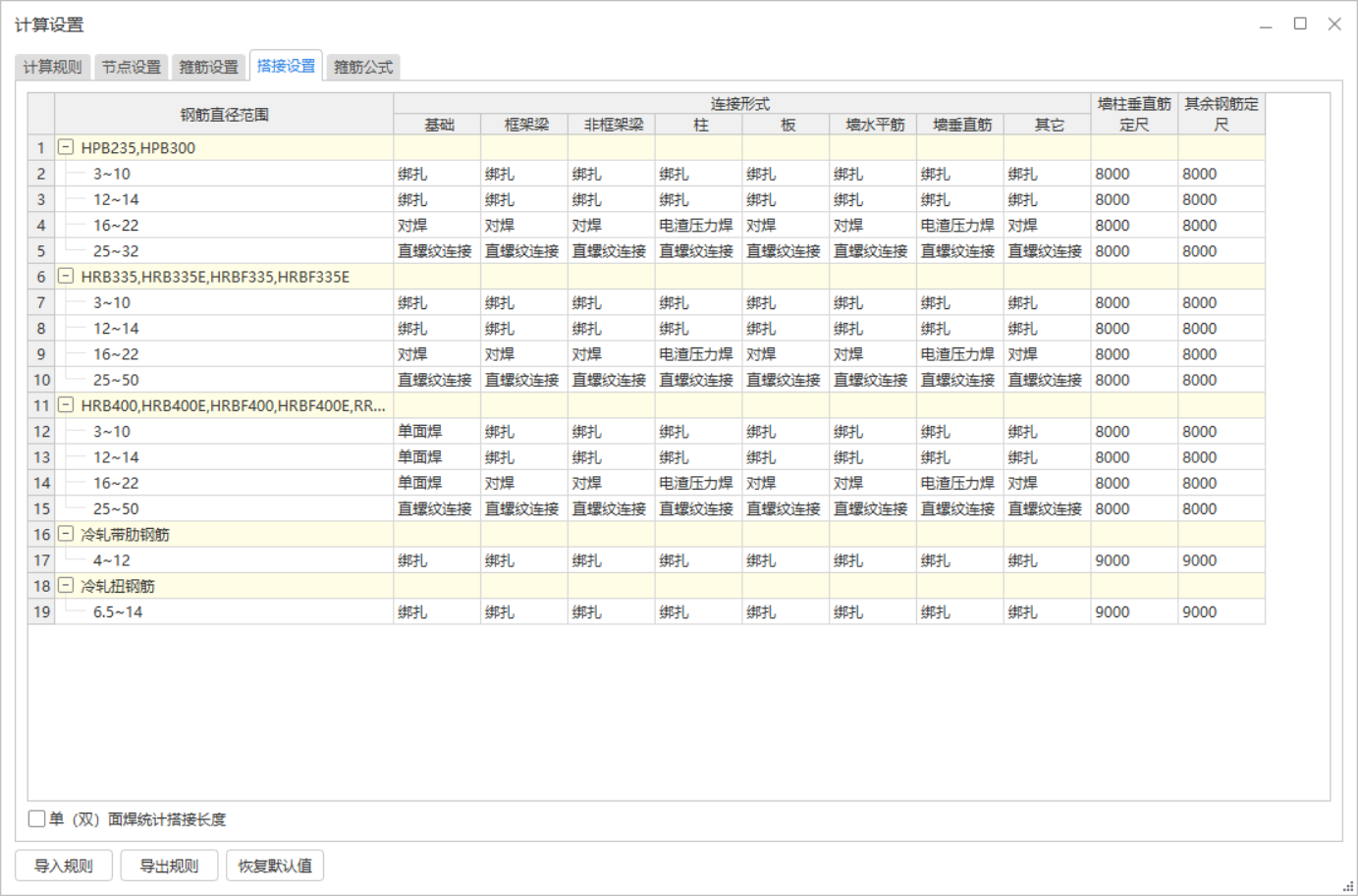1358x896 pixels.
Task: Enable 单(双)面焊统计搭接长度 checkbox
Action: point(36,818)
